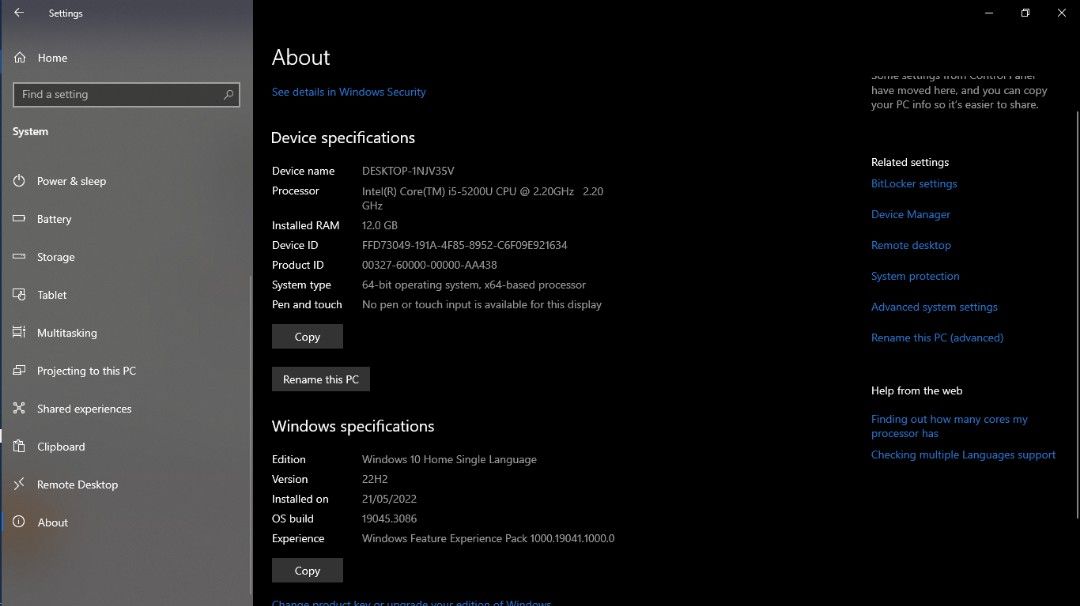Click the Multitasking icon
Image resolution: width=1080 pixels, height=606 pixels.
[x=19, y=332]
